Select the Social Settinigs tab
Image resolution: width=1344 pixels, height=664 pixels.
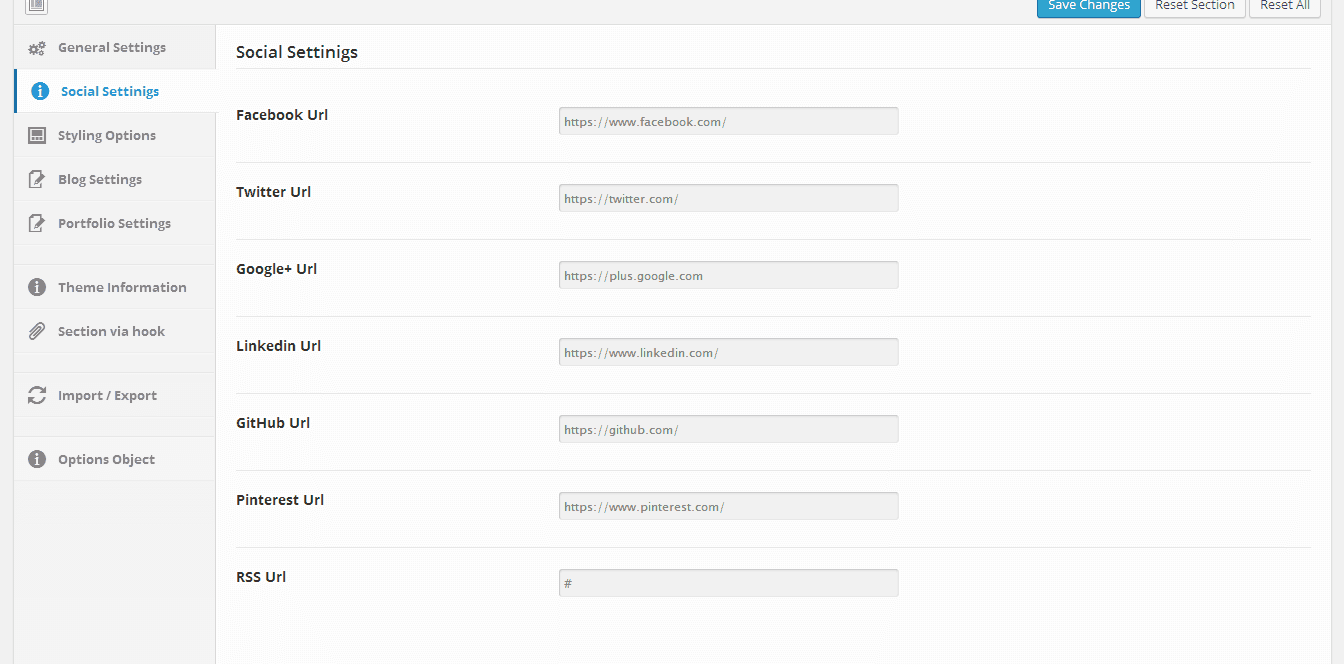116,91
